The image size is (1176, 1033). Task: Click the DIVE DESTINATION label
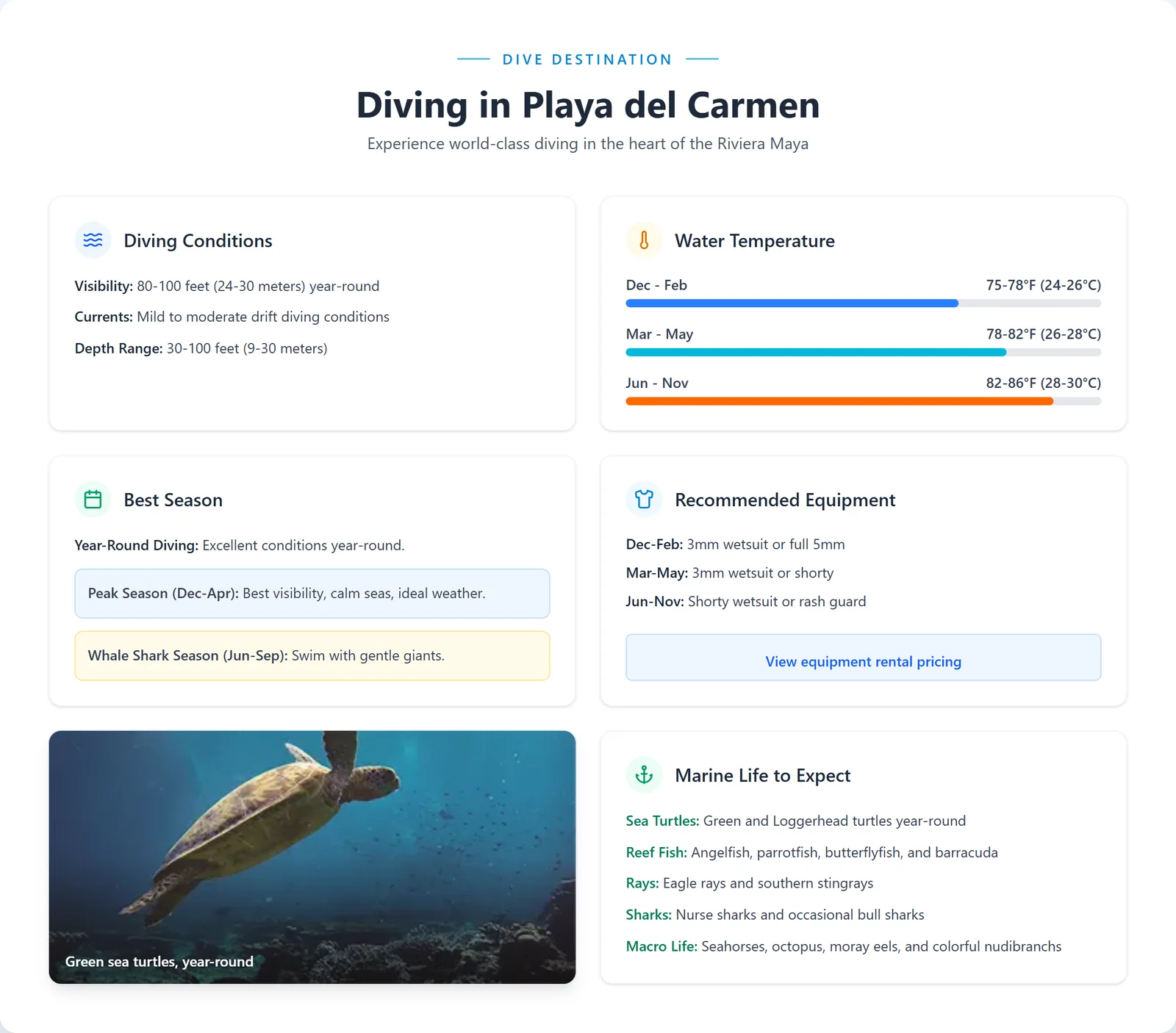pos(587,60)
